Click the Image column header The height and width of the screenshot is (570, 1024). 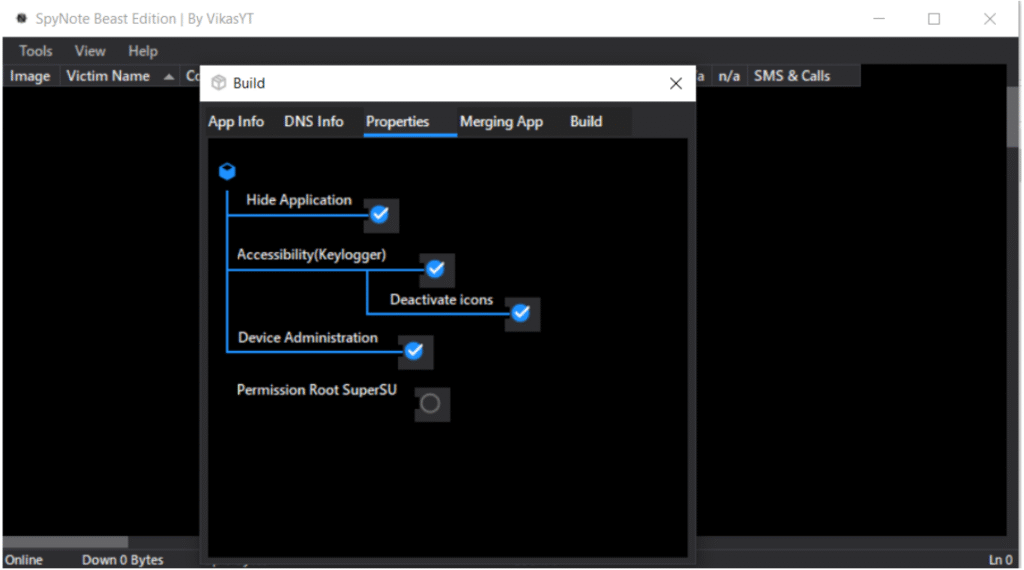[30, 76]
